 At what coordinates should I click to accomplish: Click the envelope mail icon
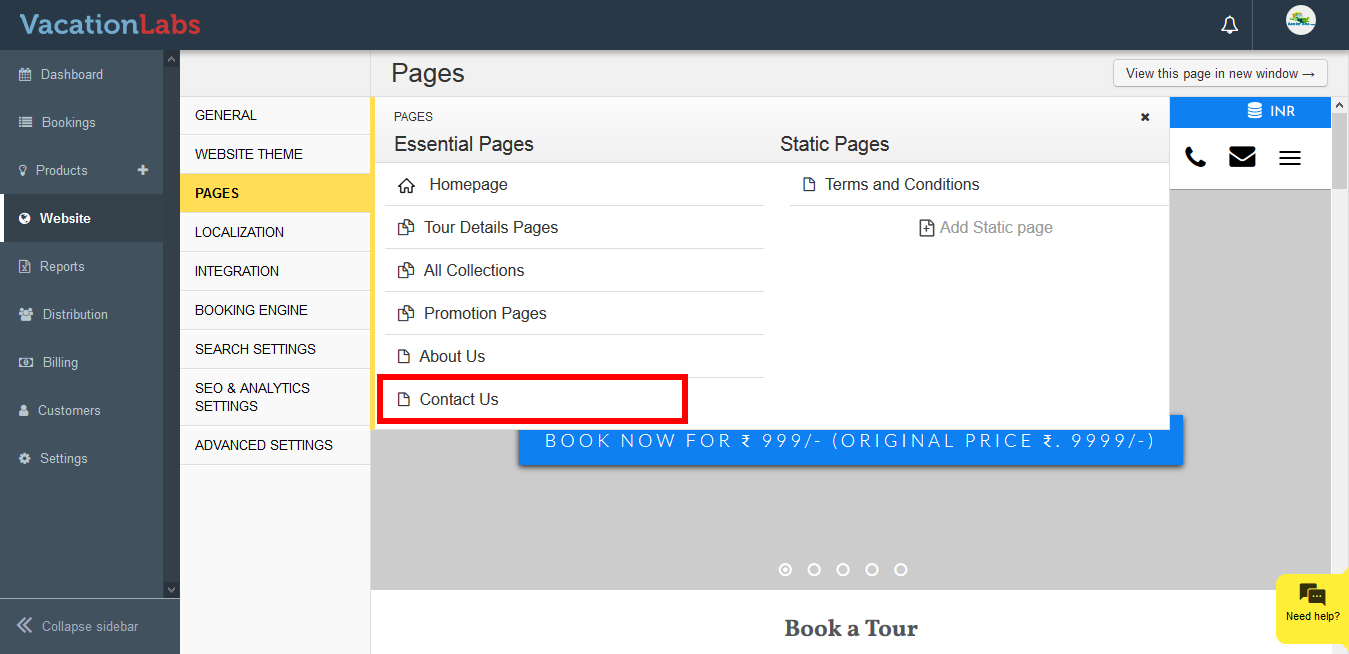1242,157
